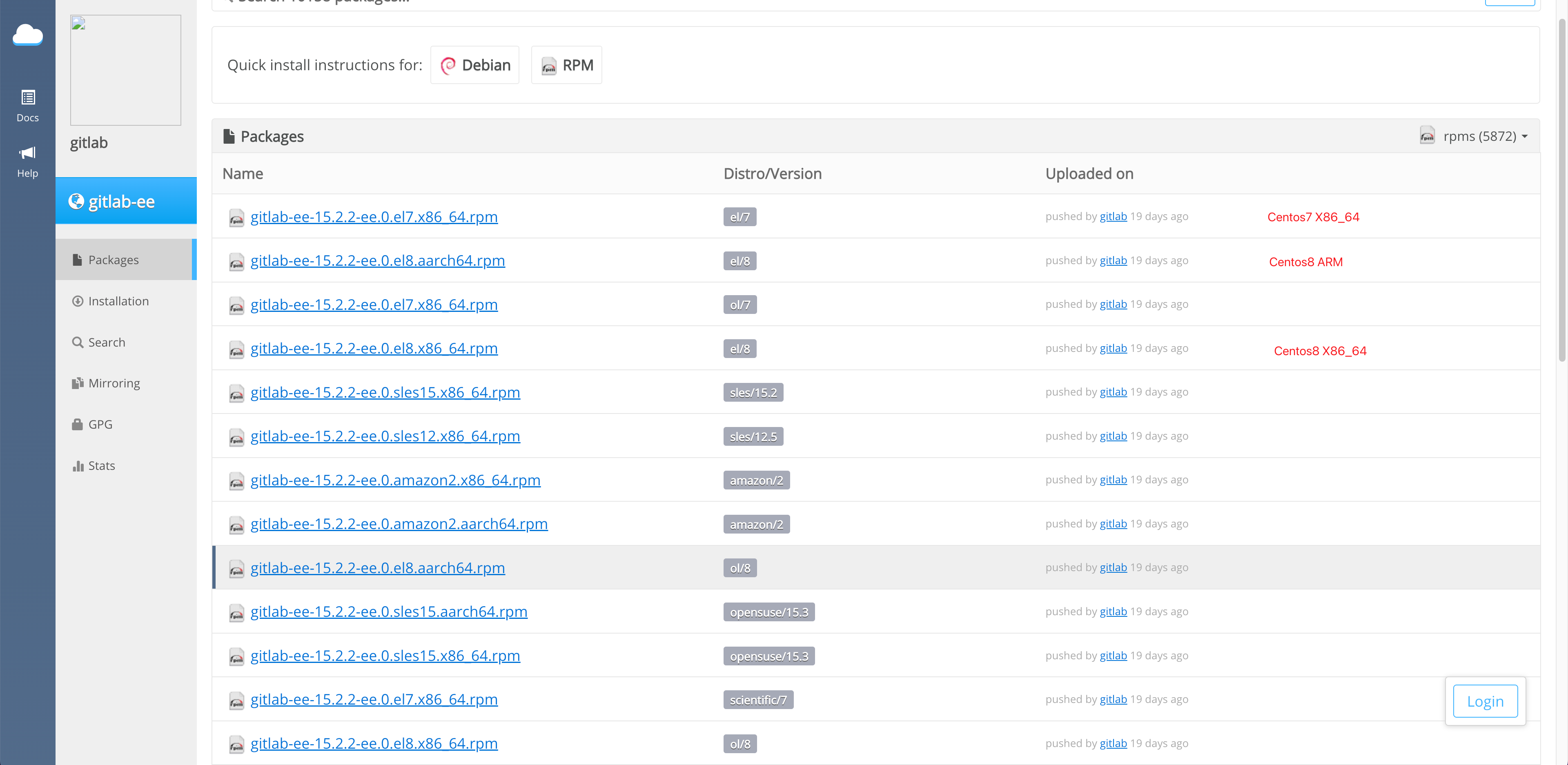Click rpm icon beside sles12.x86_64 row
Screen dimensions: 1568x765
[236, 437]
